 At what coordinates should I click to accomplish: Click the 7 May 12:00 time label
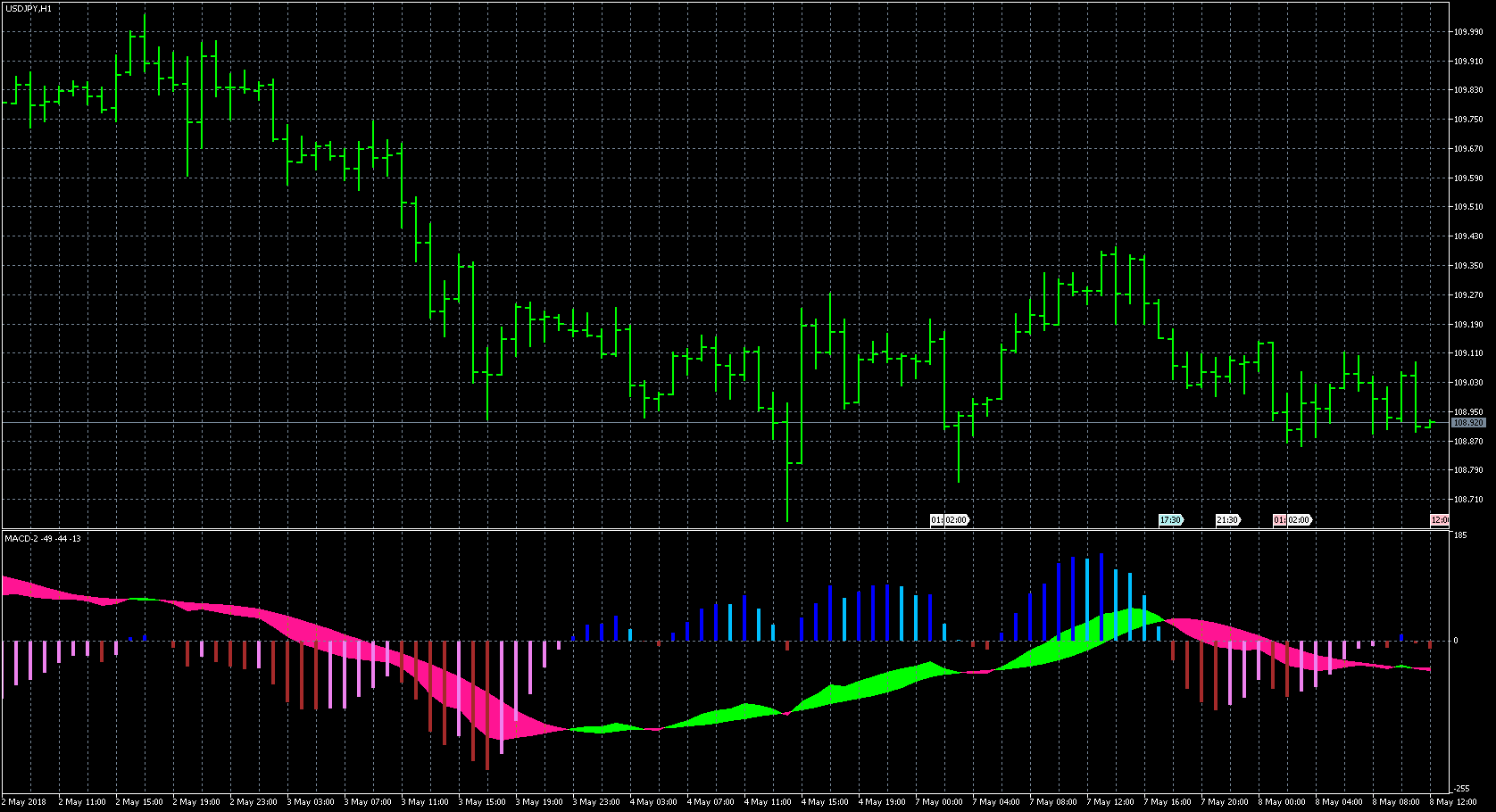coord(1110,802)
